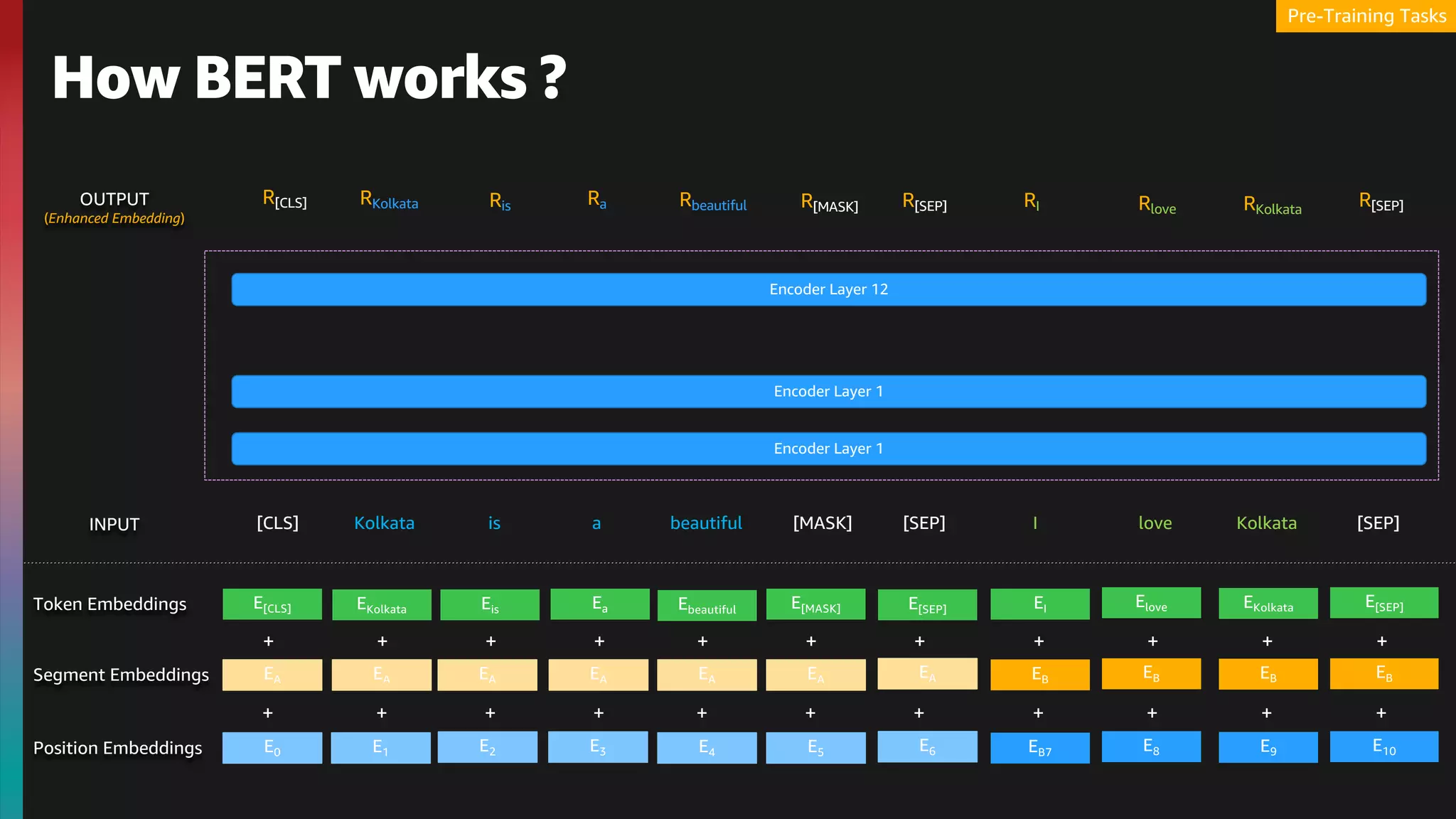
Task: Click the Token Embeddings row label
Action: tap(109, 604)
